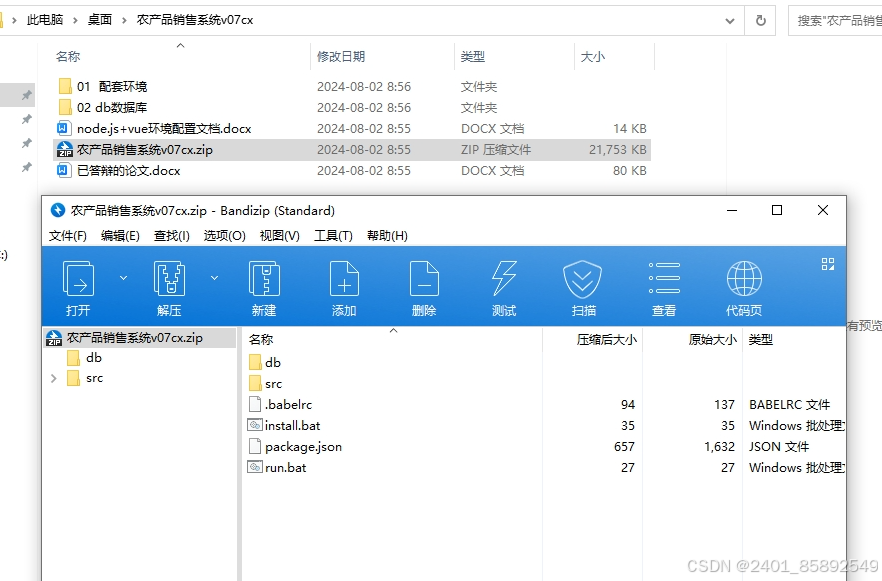Maximize the Bandizip window
The image size is (882, 581).
point(777,210)
